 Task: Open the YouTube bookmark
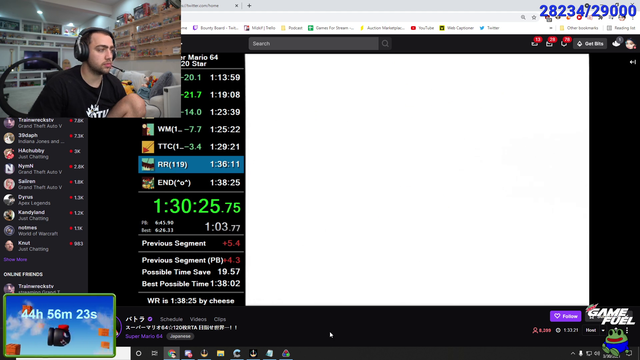point(422,28)
